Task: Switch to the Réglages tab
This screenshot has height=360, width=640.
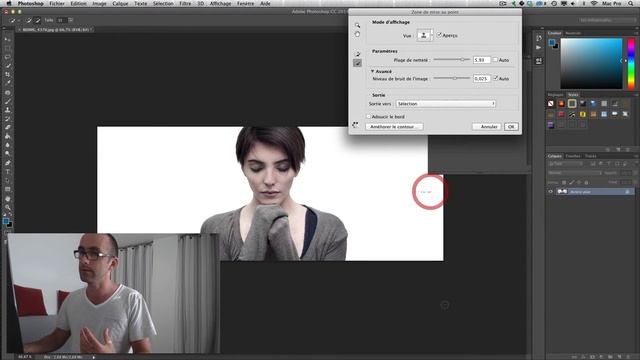Action: (555, 95)
